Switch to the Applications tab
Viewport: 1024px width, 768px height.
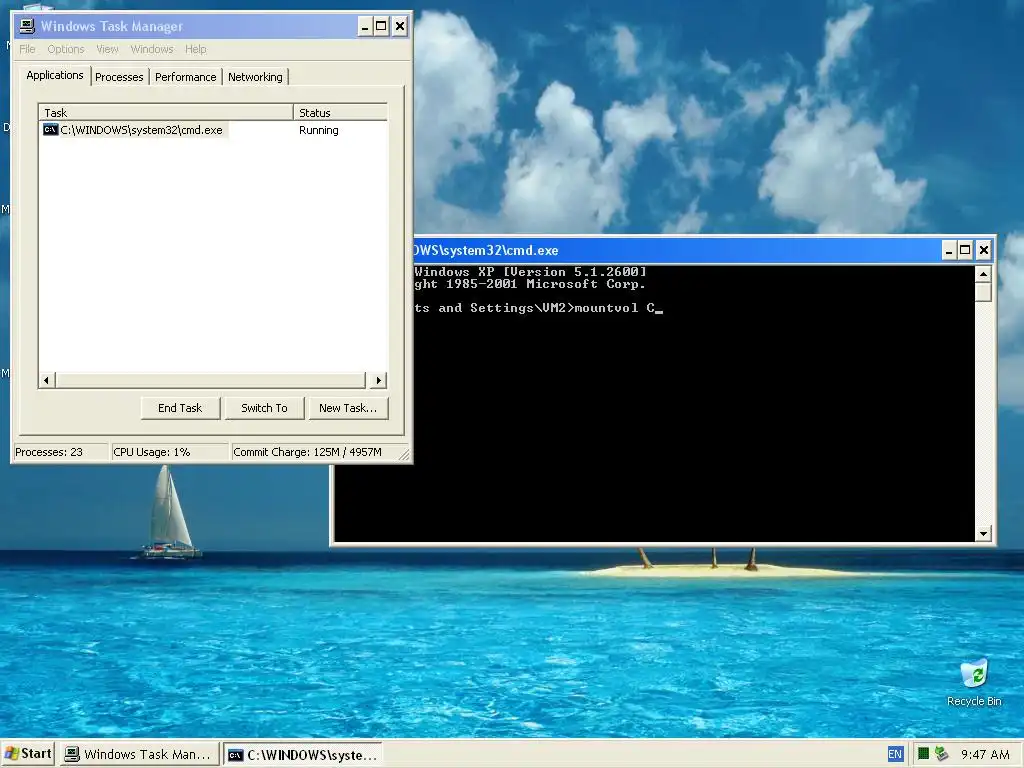[x=54, y=75]
